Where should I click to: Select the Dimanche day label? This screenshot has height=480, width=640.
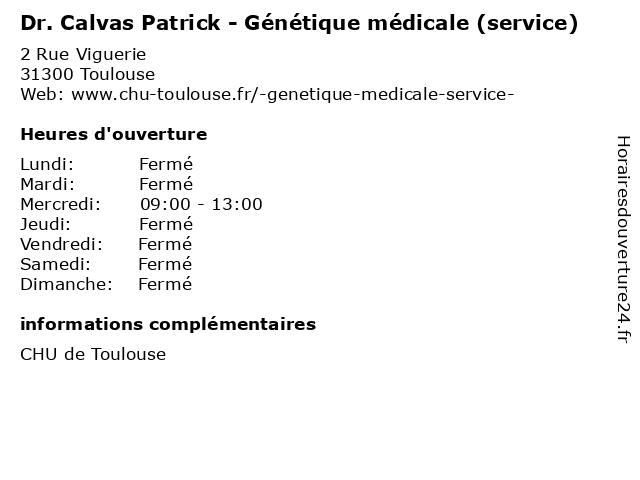(x=66, y=284)
